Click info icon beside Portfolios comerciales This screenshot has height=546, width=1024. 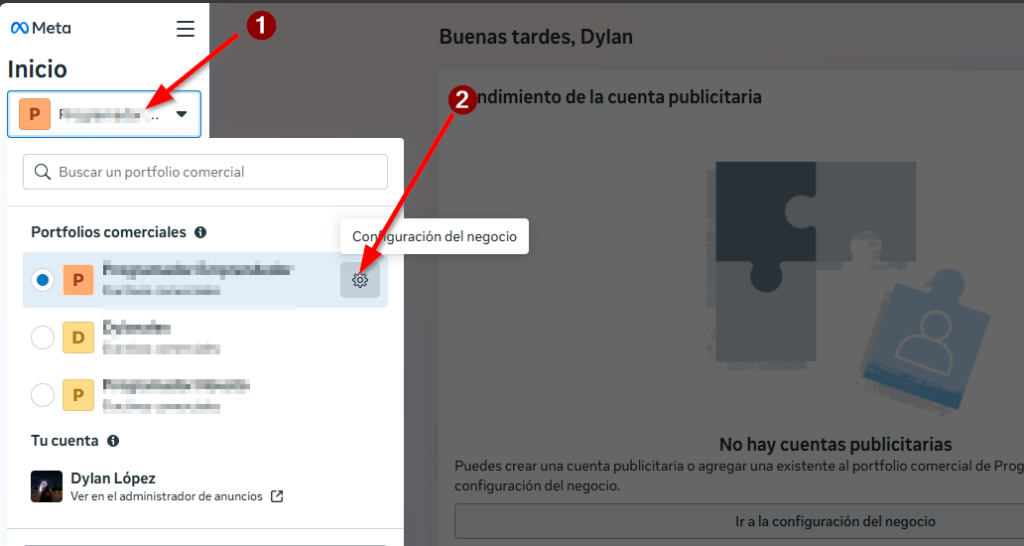(x=200, y=232)
